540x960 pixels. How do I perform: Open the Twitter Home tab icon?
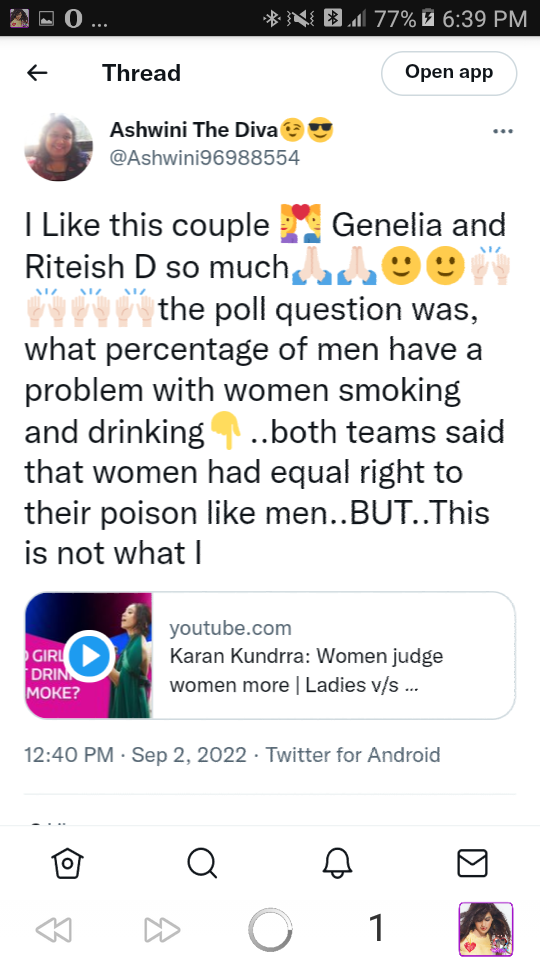point(67,863)
